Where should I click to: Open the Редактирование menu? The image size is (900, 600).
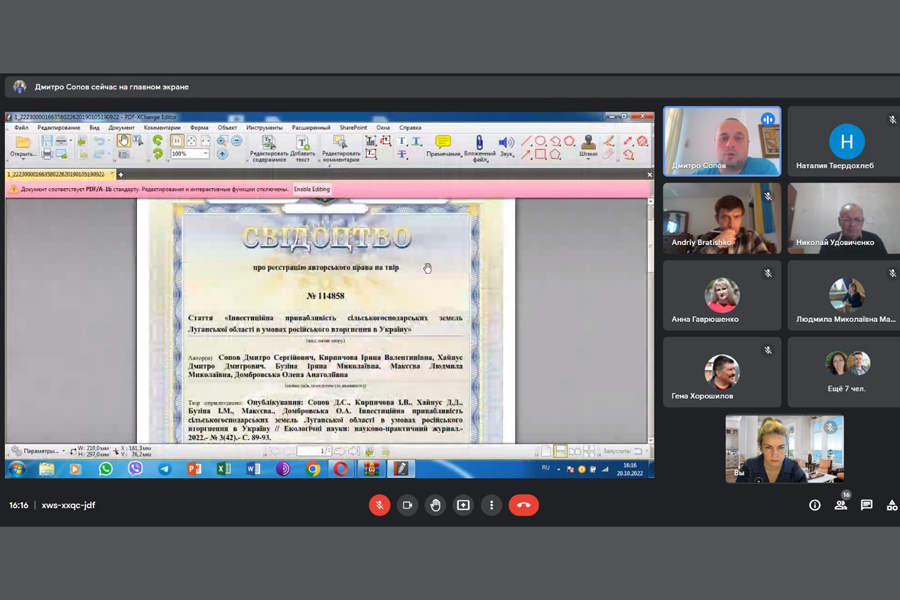(59, 127)
